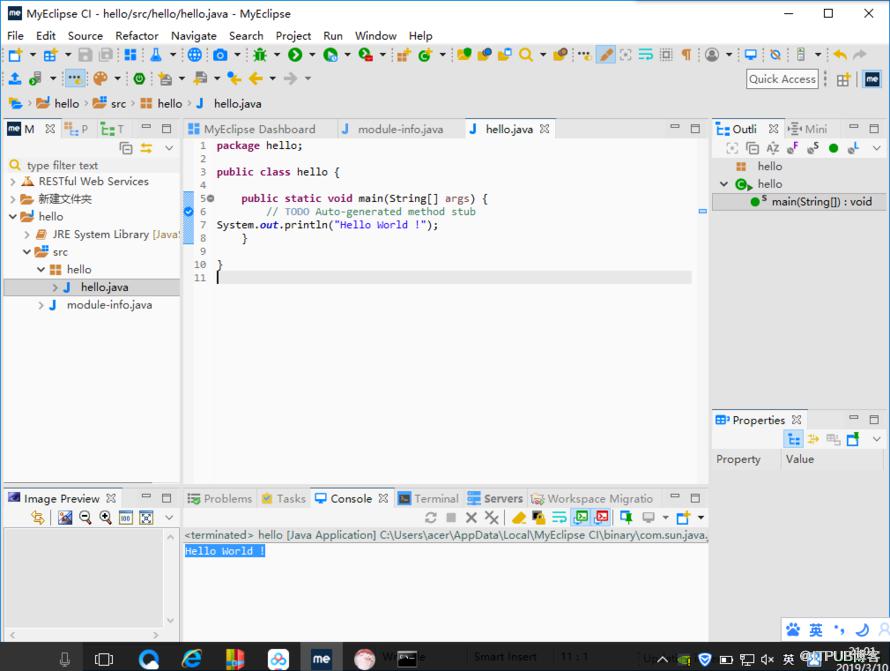Viewport: 890px width, 671px height.
Task: Collapse the src folder in the tree
Action: click(x=27, y=252)
